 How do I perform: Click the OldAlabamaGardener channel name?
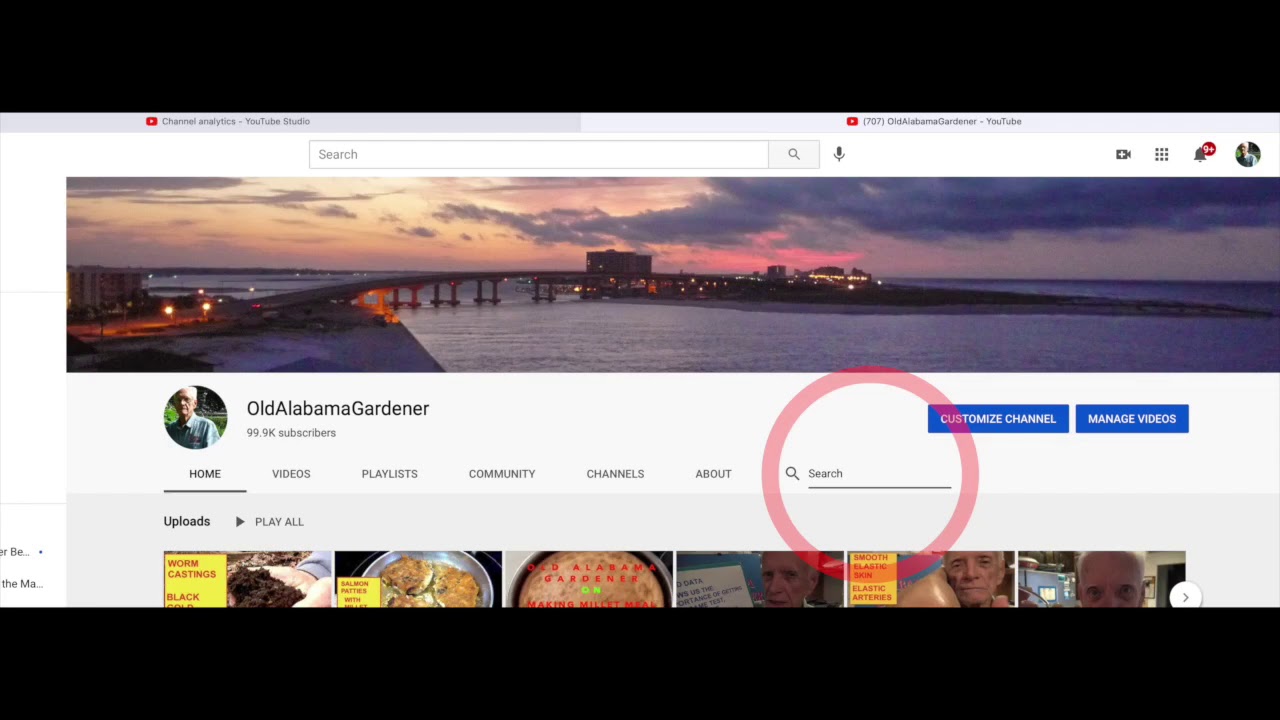(338, 408)
